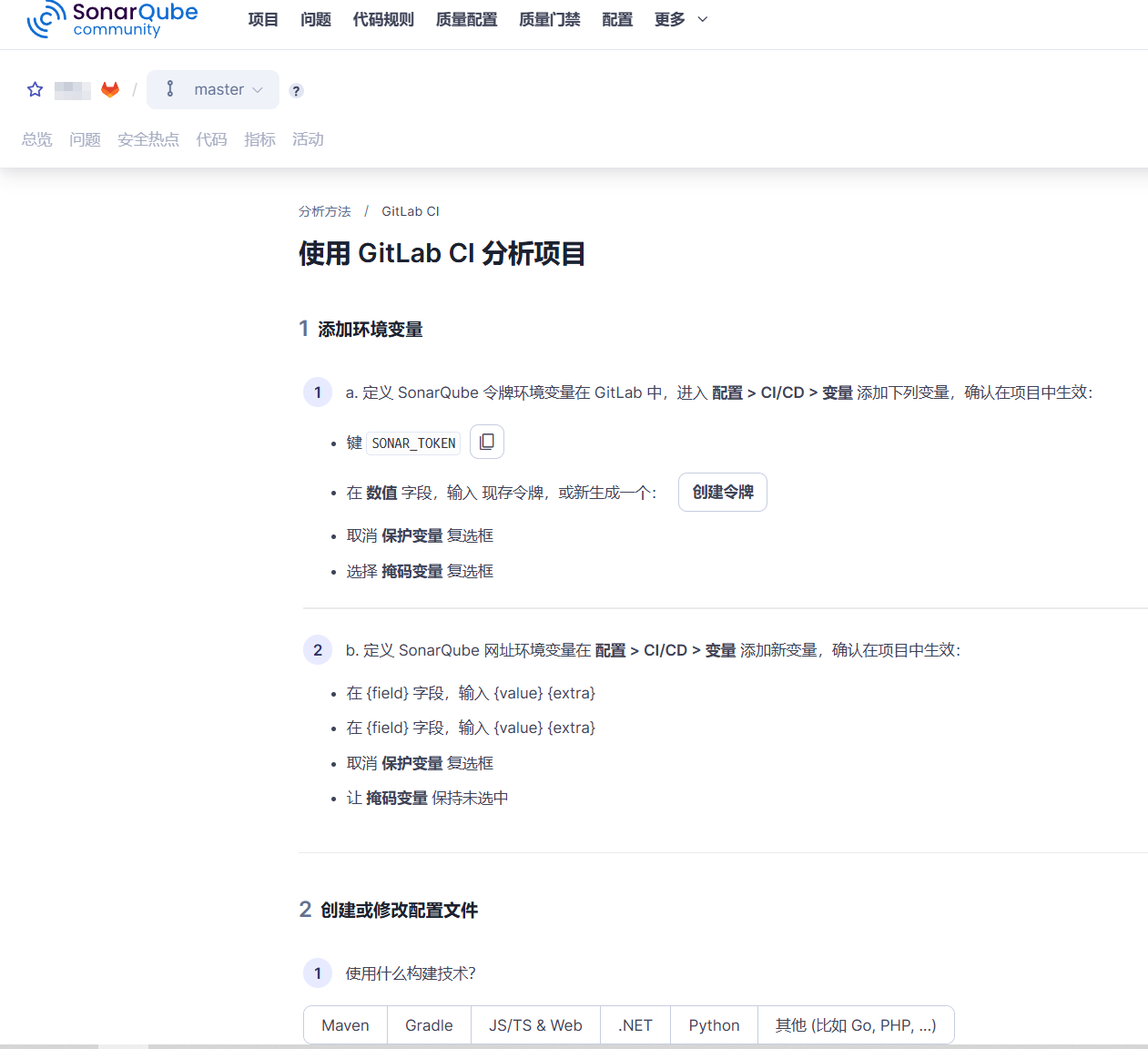Click the 添加环境变量 section heading
Screen dimensions: 1148x1049
(x=370, y=329)
